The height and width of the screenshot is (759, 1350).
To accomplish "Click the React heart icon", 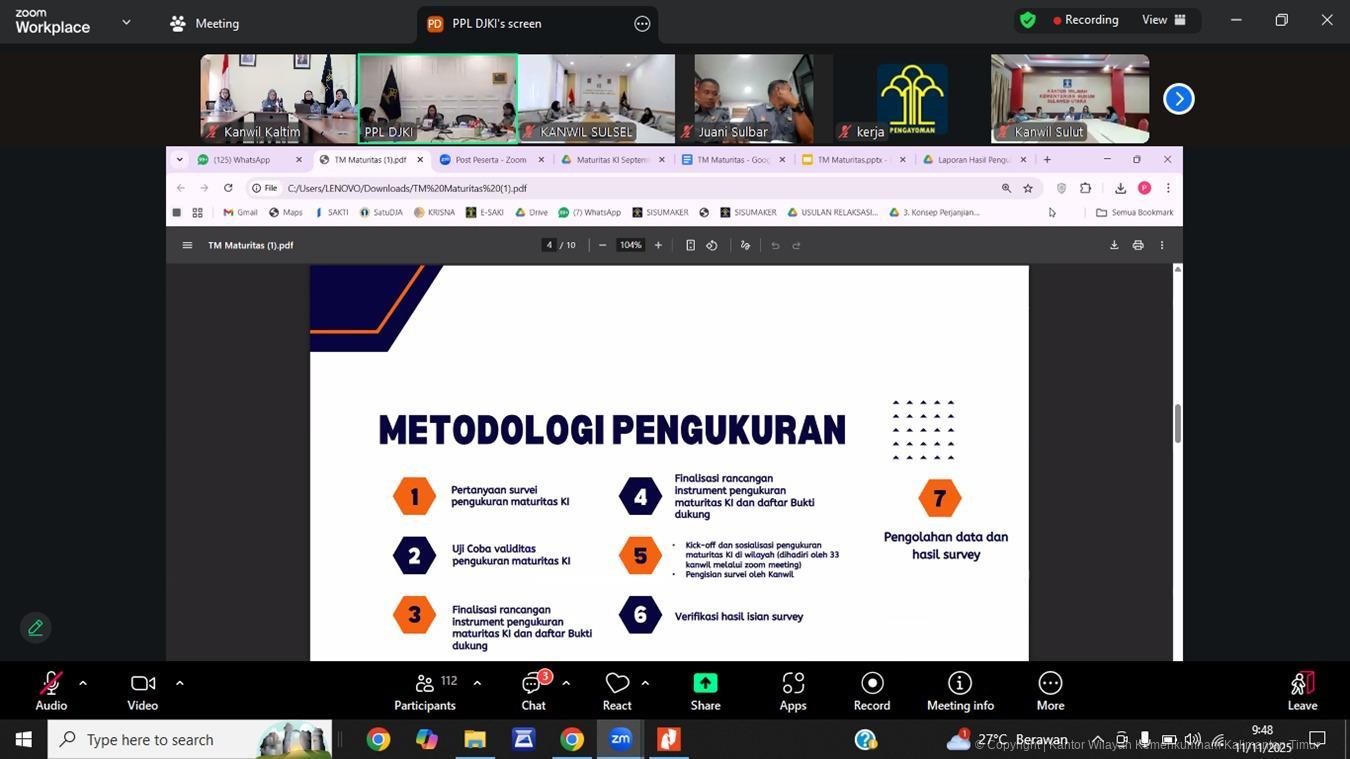I will tap(617, 691).
